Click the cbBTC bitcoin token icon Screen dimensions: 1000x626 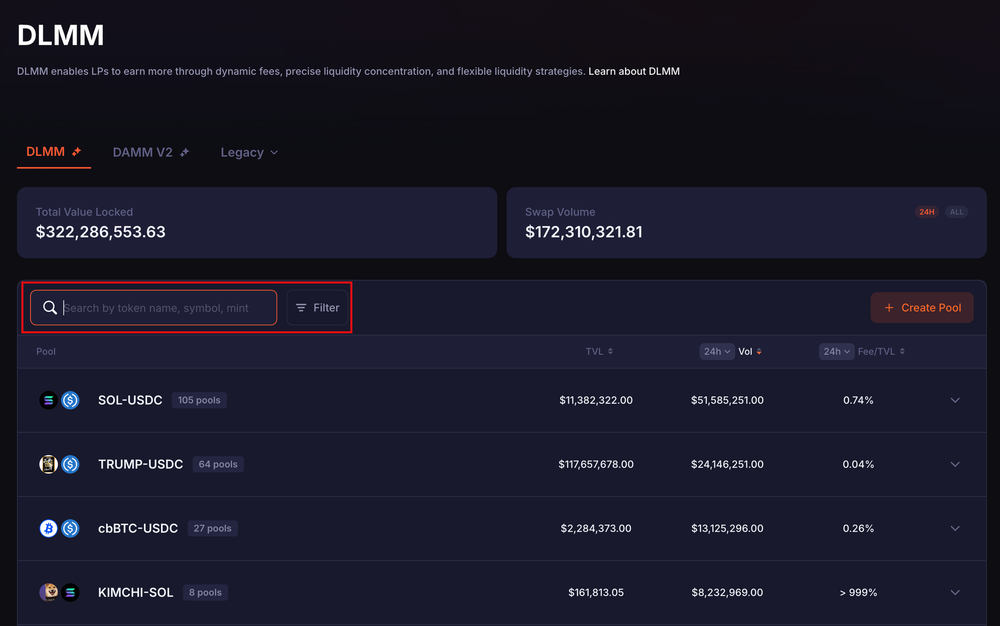coord(48,528)
